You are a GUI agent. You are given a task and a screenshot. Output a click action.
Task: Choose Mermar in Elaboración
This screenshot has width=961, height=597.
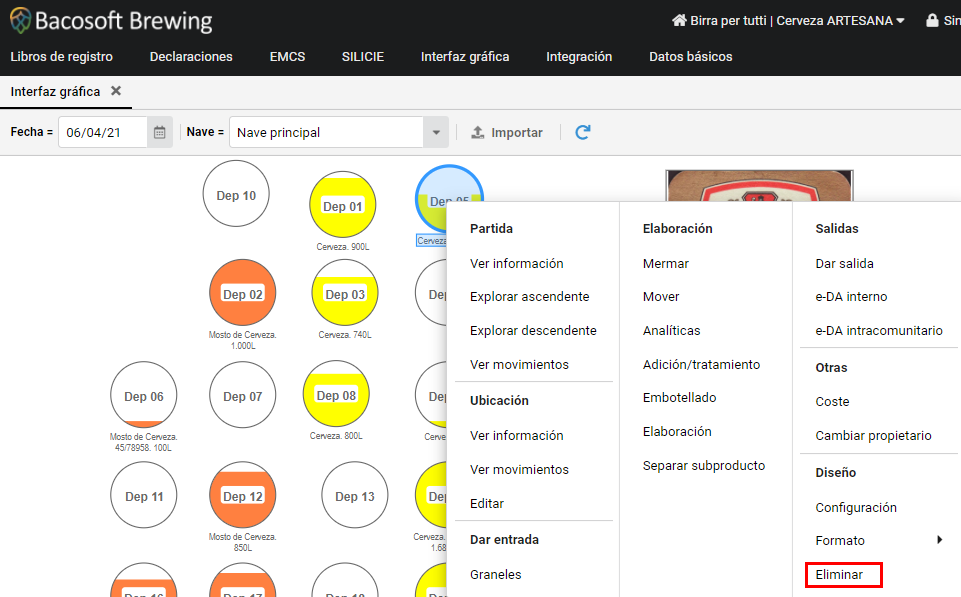coord(666,264)
